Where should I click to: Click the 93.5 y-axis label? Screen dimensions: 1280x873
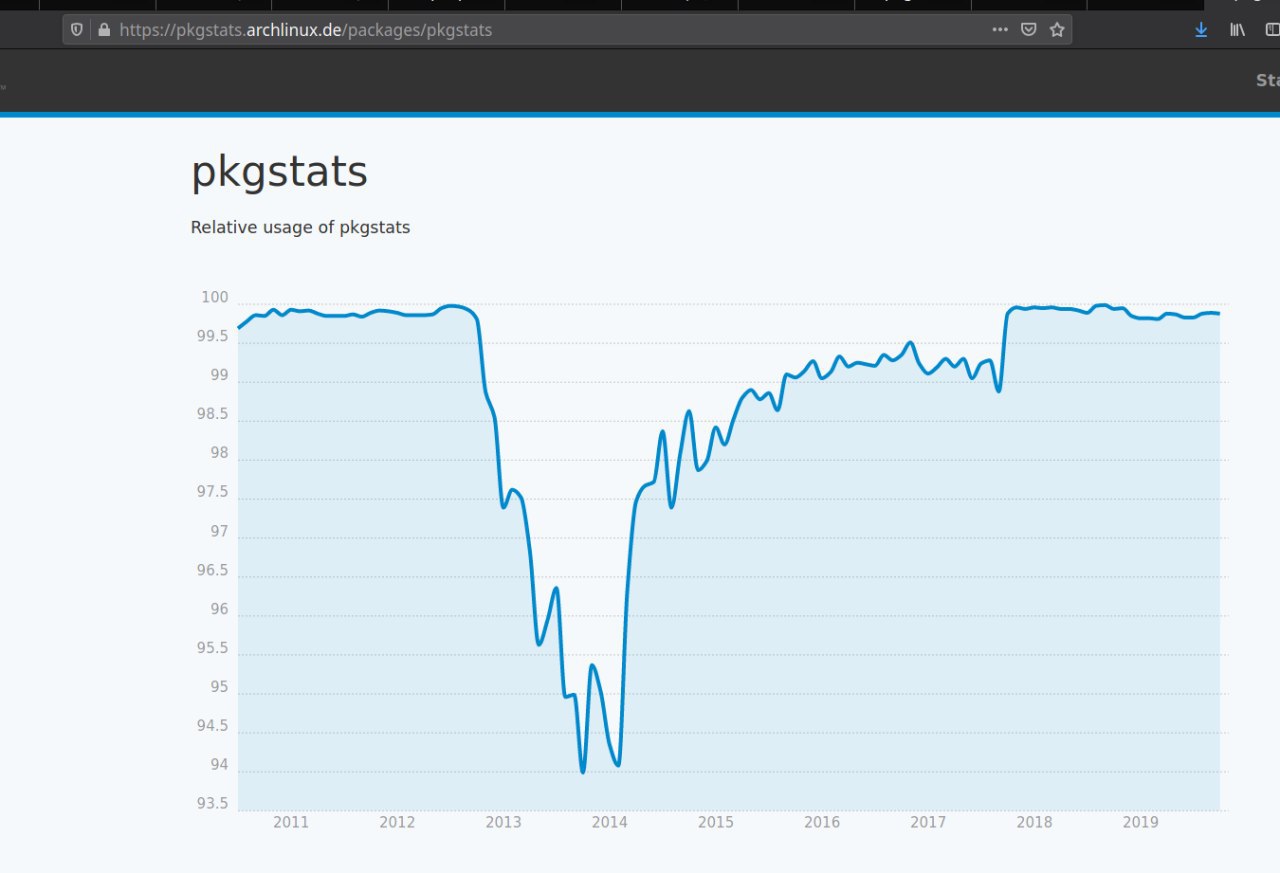point(212,804)
